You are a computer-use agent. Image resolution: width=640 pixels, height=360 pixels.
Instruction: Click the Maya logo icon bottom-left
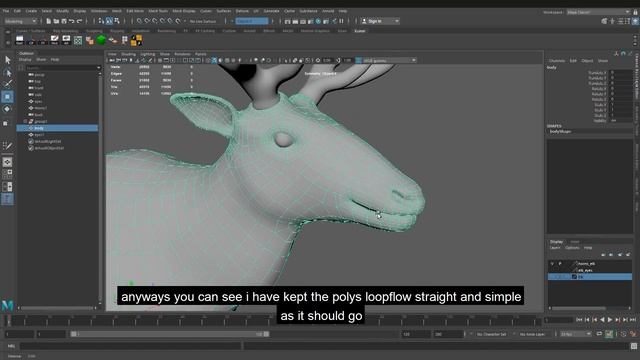pos(7,305)
